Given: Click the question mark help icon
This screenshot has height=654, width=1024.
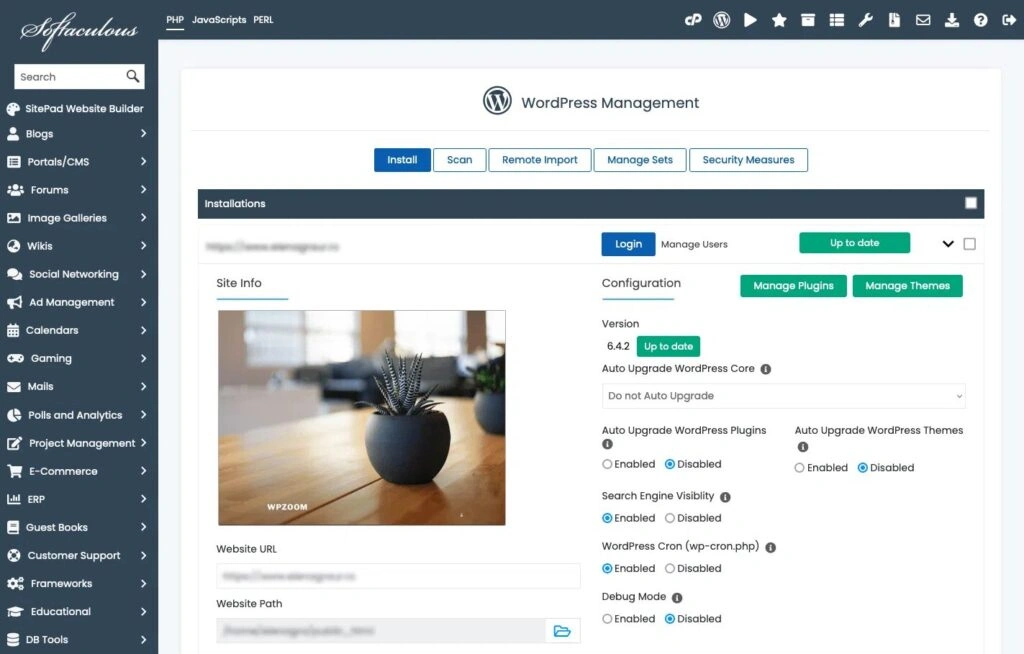Looking at the screenshot, I should [x=981, y=20].
